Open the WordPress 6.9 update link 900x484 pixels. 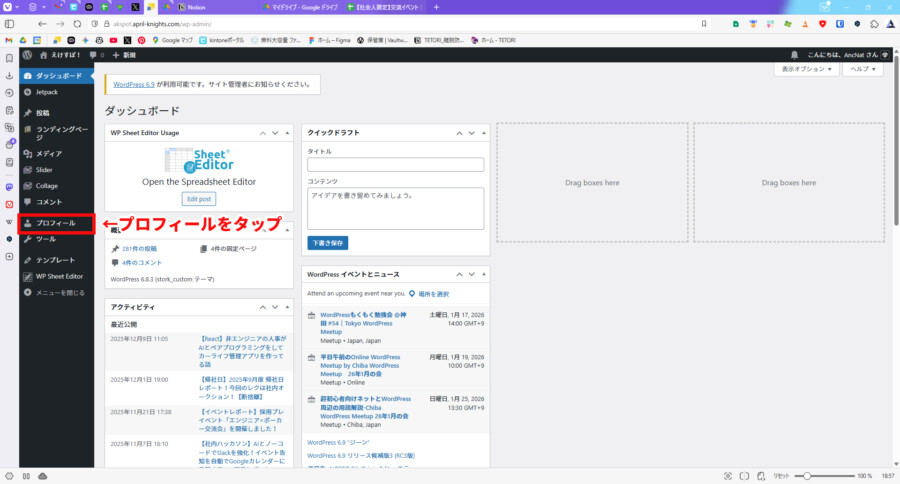pos(142,84)
